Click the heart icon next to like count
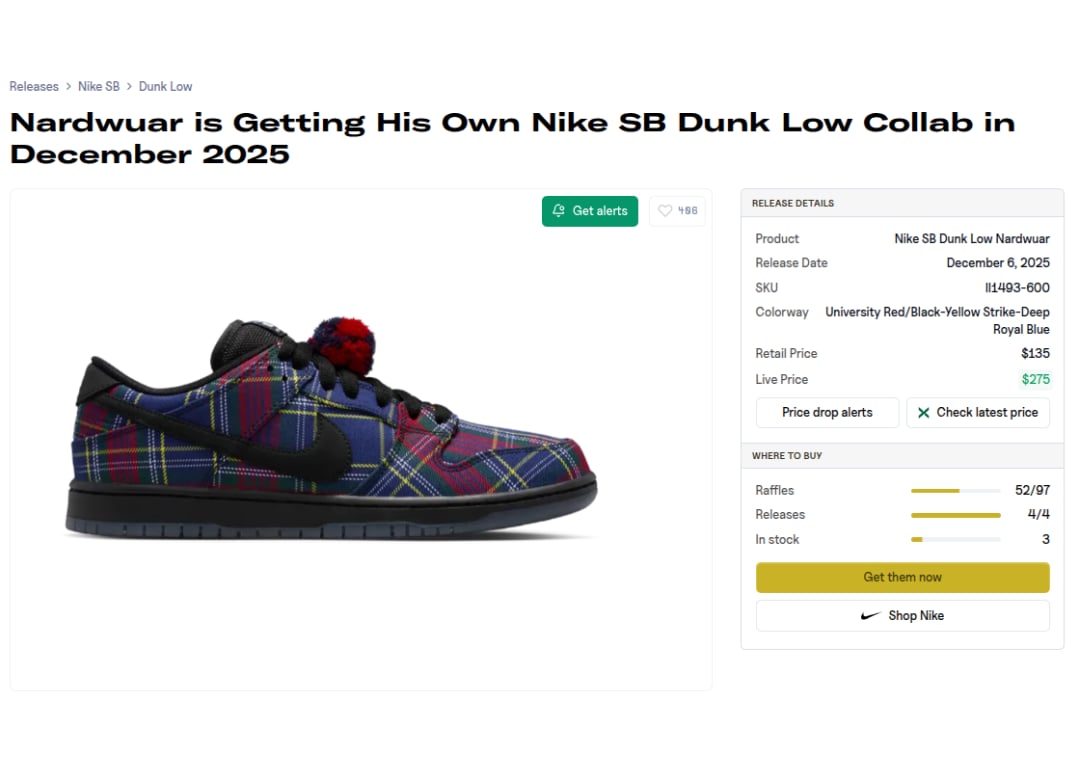The width and height of the screenshot is (1070, 760). coord(664,211)
